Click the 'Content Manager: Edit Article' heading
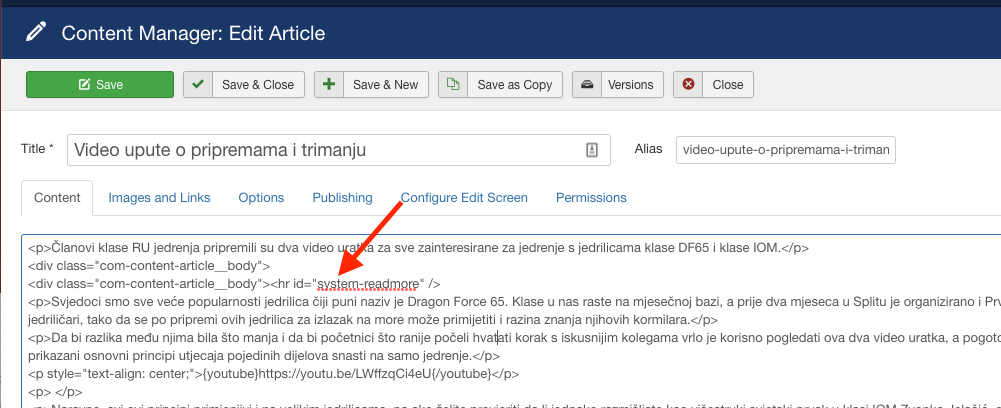 (193, 33)
